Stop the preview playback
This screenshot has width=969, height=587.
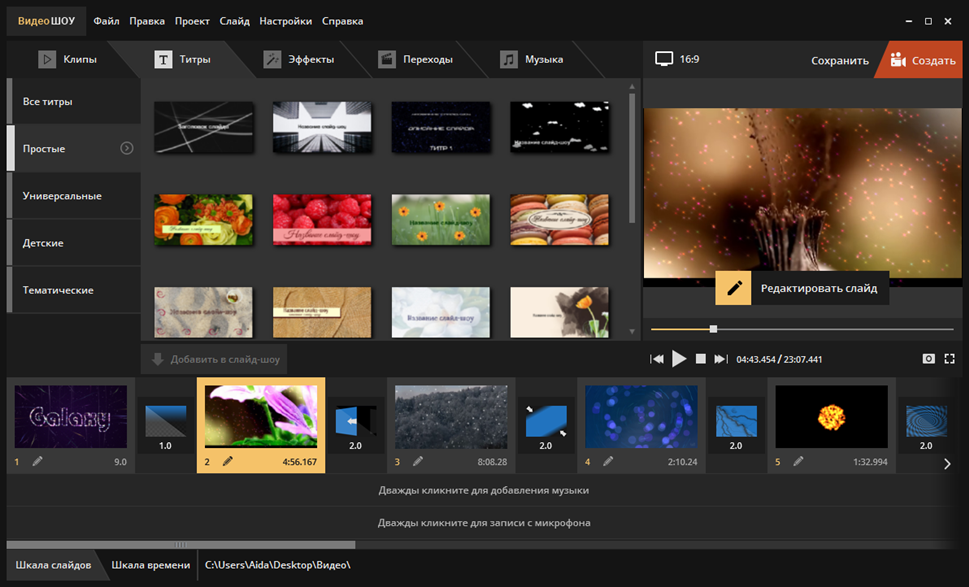(x=700, y=359)
